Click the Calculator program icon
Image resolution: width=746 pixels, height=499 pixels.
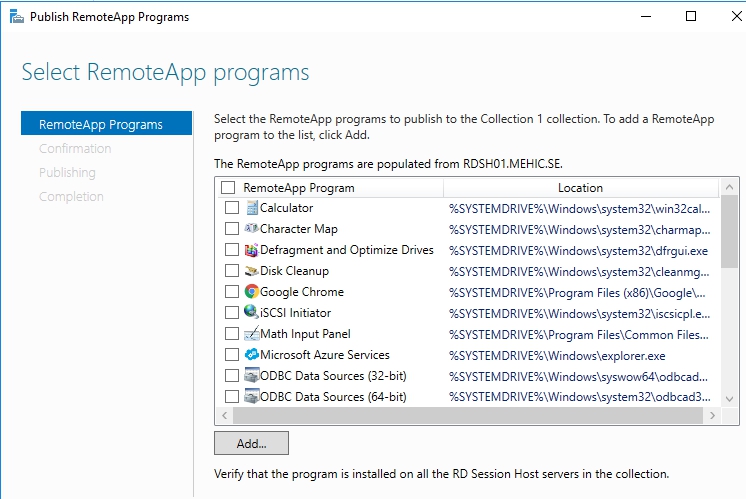pyautogui.click(x=251, y=208)
